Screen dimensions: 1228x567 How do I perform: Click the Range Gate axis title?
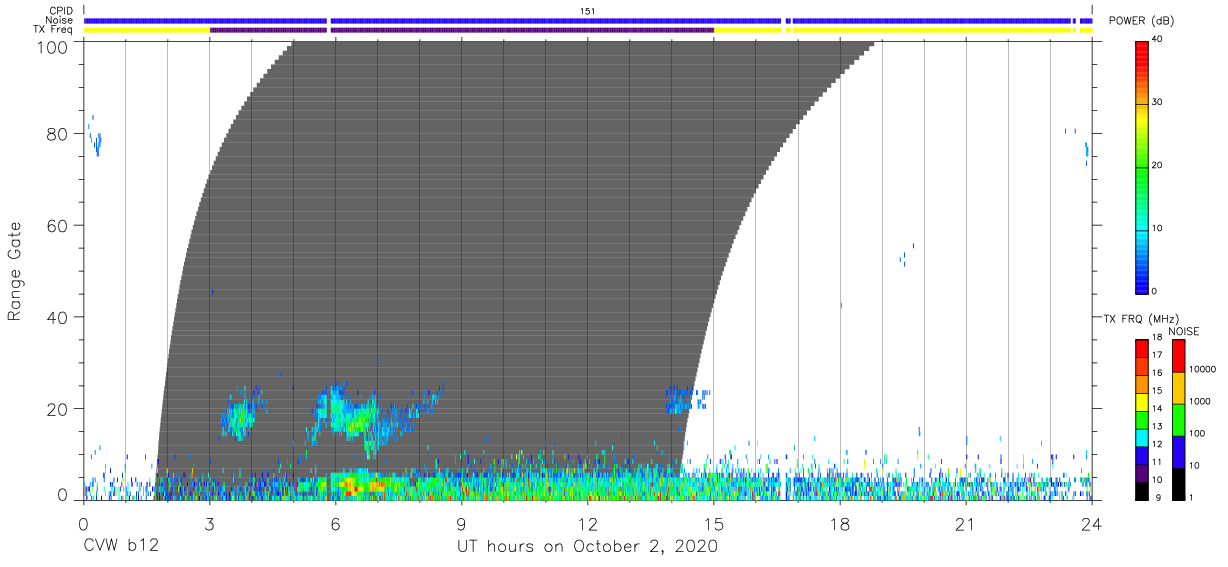coord(15,272)
